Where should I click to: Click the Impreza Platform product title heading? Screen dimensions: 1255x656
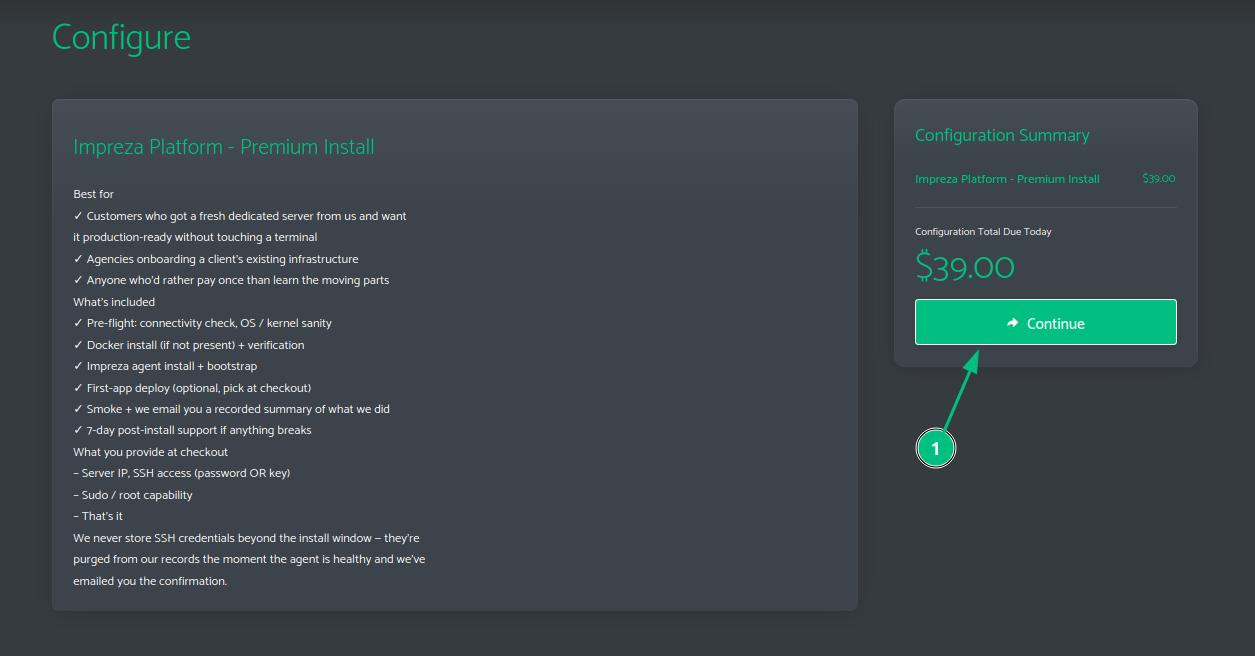[224, 147]
